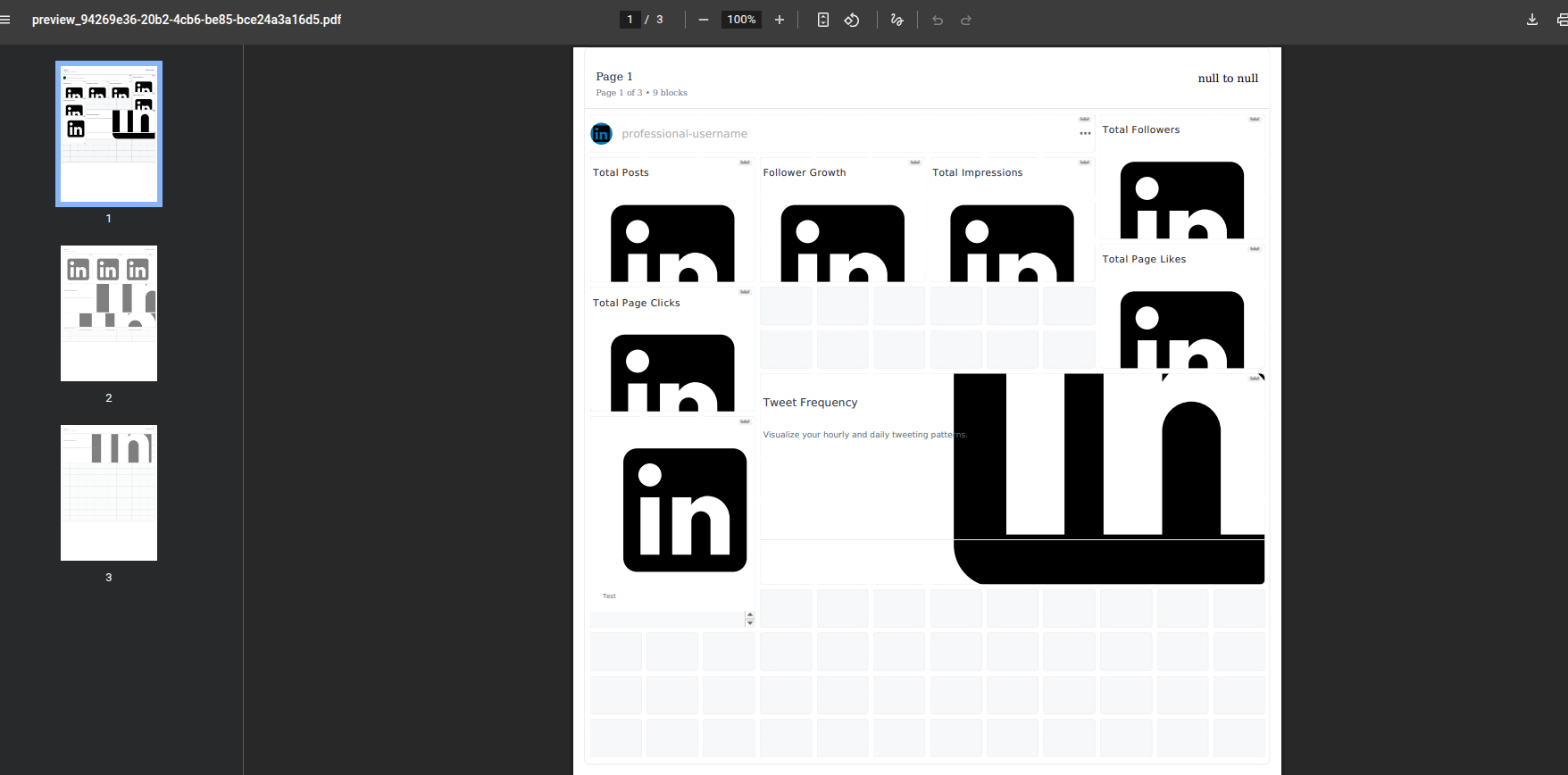Click the Total Page Likes LinkedIn logo
Viewport: 1568px width, 775px height.
point(1182,329)
